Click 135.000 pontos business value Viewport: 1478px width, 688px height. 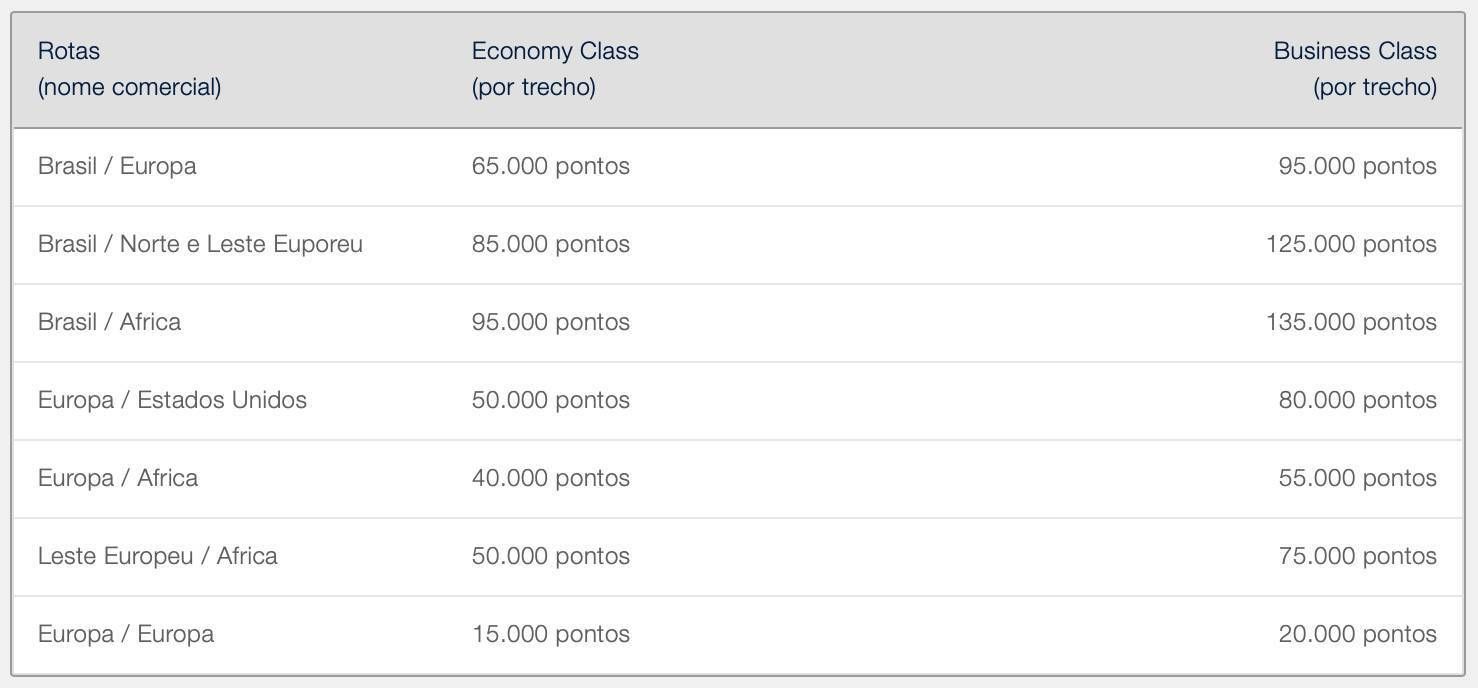[1352, 322]
